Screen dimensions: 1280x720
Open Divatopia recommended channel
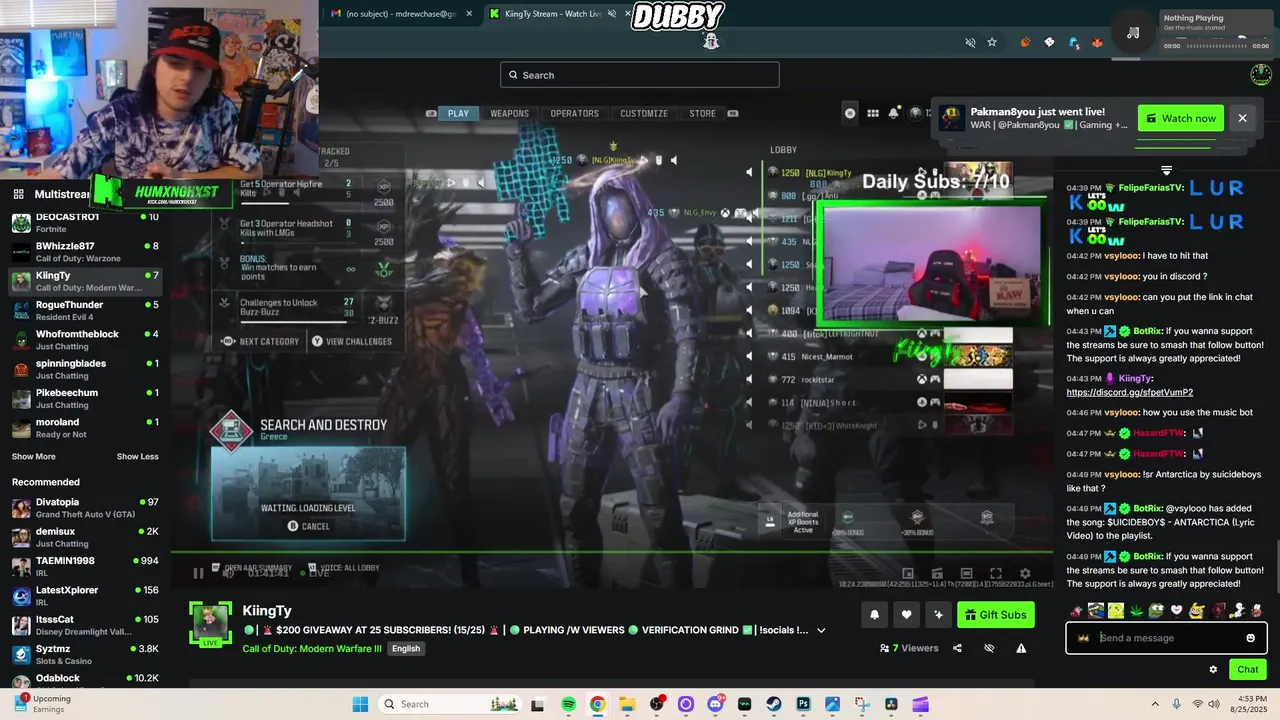pos(84,508)
